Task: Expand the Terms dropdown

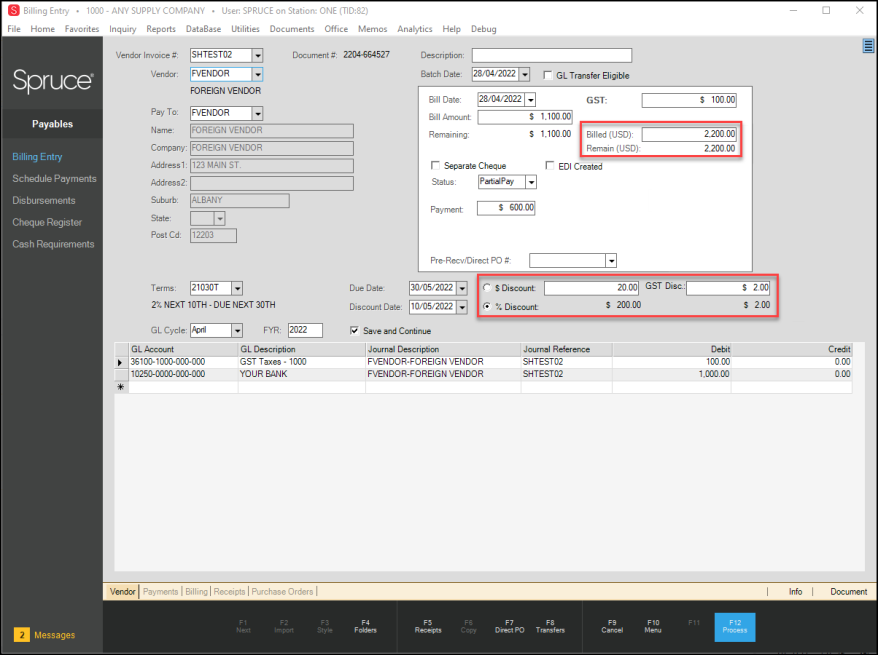Action: pyautogui.click(x=237, y=288)
